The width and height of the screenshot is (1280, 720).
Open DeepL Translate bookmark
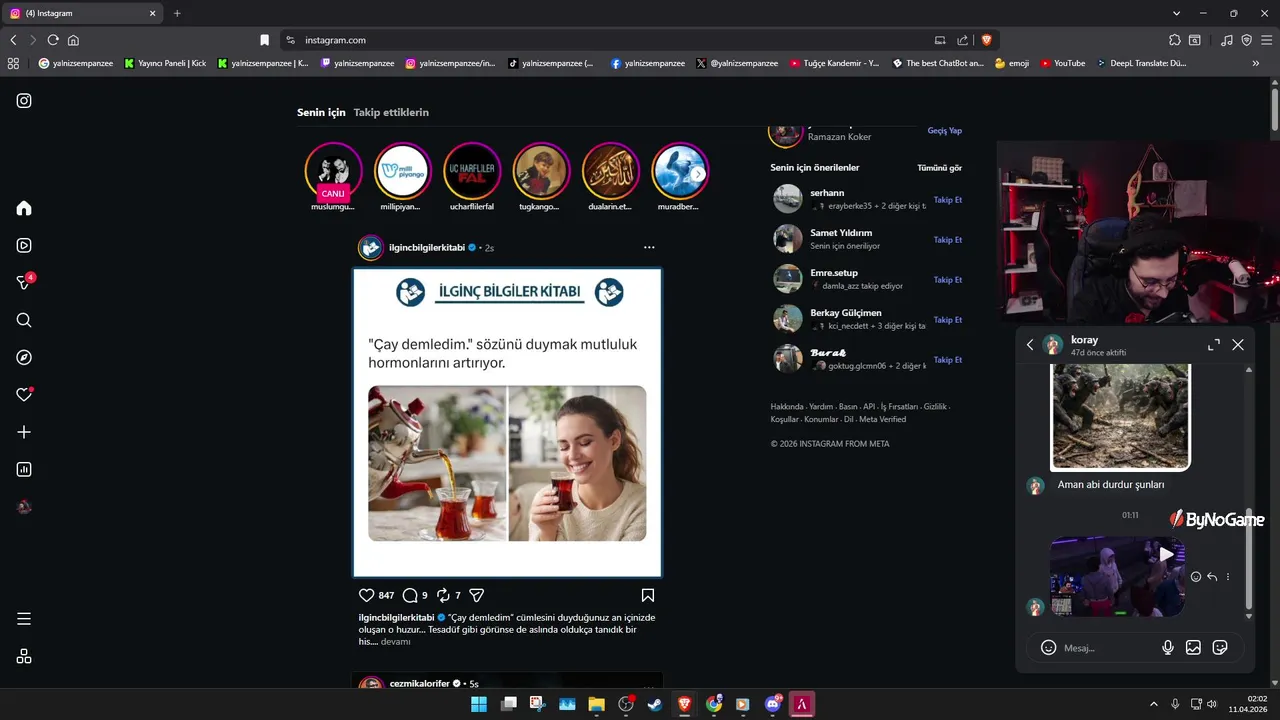pyautogui.click(x=1141, y=63)
